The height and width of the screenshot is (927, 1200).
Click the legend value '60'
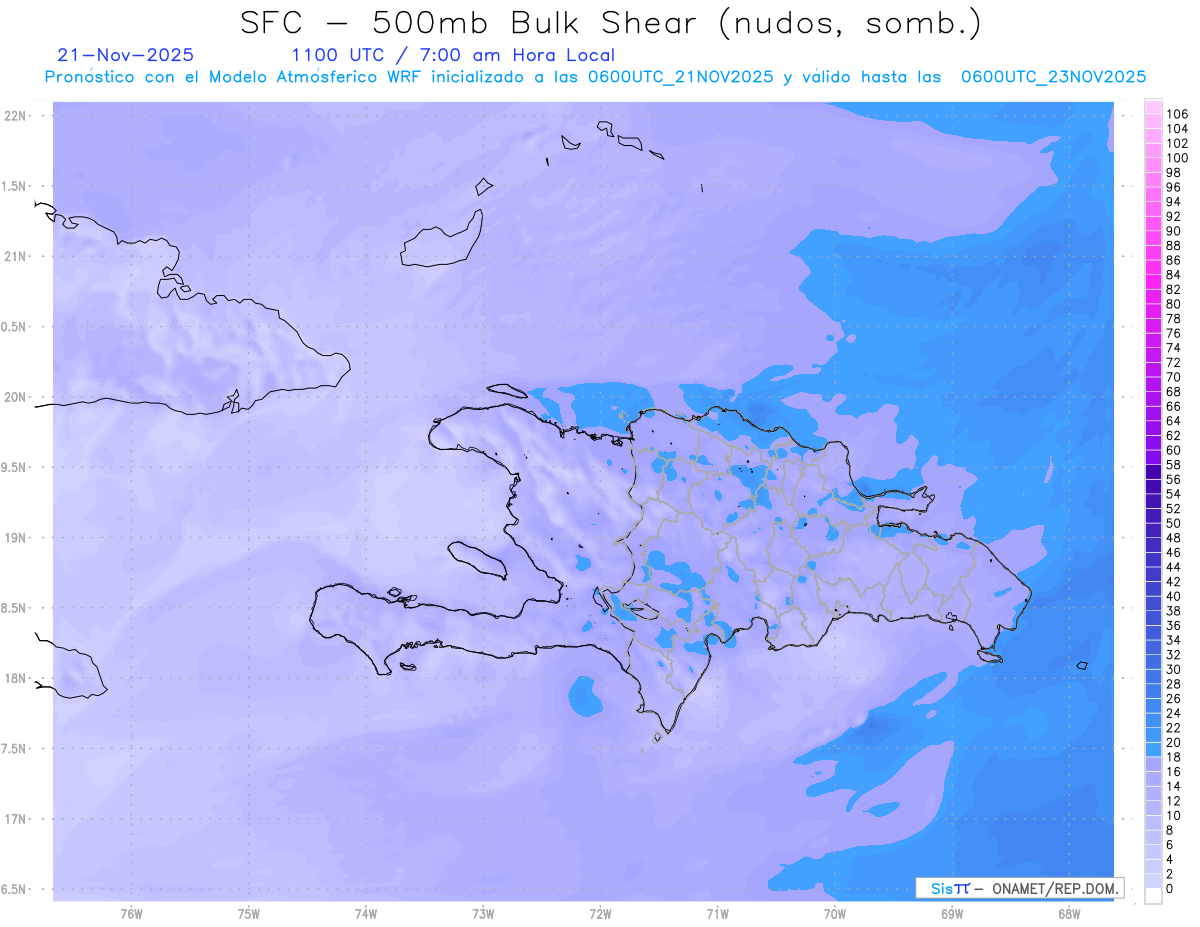point(1173,450)
